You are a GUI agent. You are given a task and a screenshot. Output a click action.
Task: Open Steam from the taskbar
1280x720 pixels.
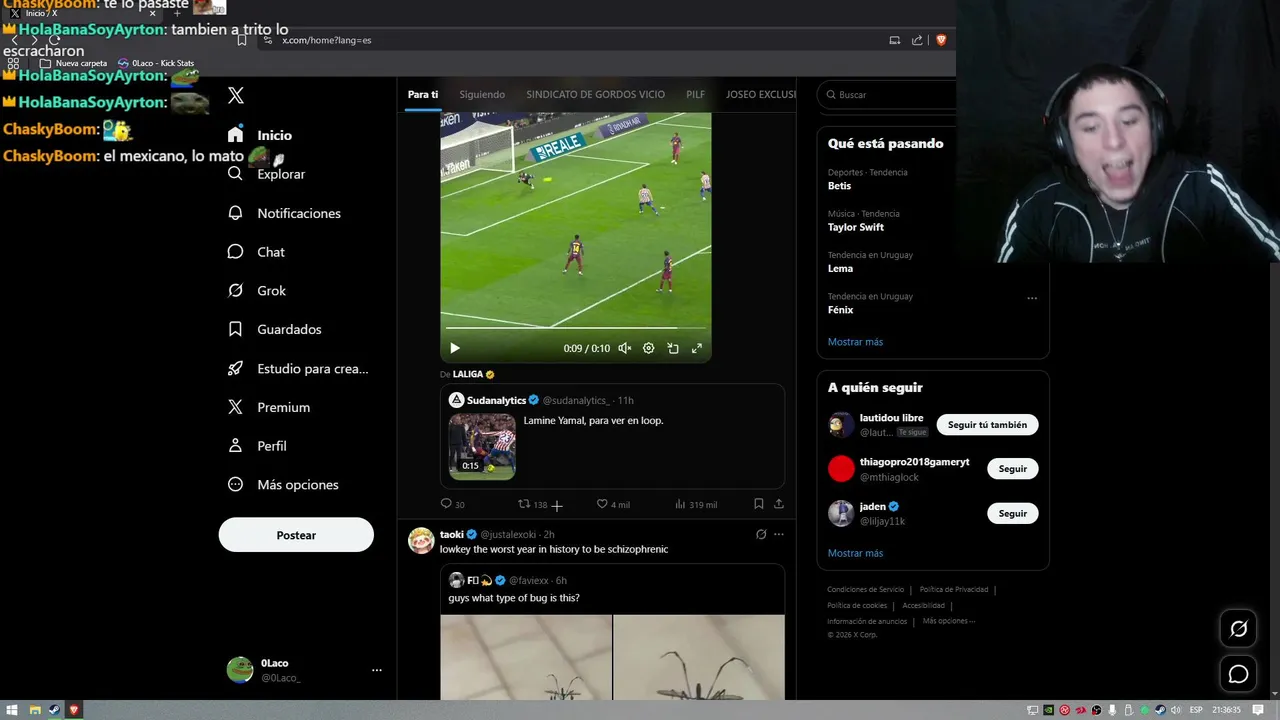pyautogui.click(x=54, y=710)
